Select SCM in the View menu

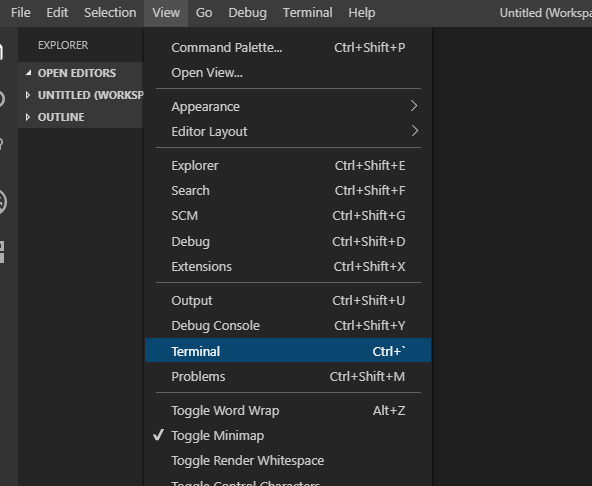[288, 216]
